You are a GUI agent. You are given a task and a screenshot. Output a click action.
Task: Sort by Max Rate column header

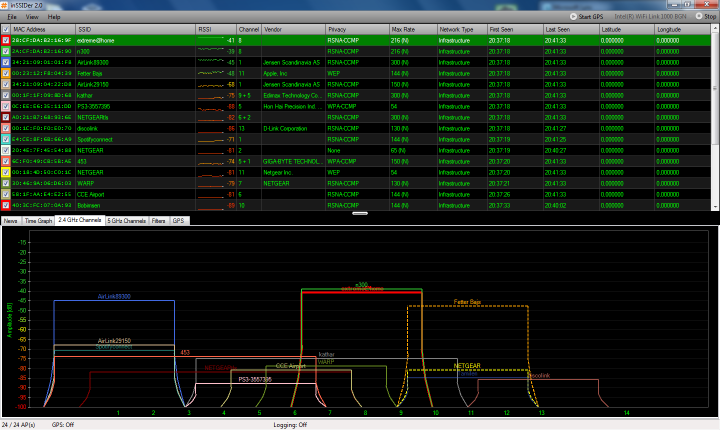[x=413, y=29]
